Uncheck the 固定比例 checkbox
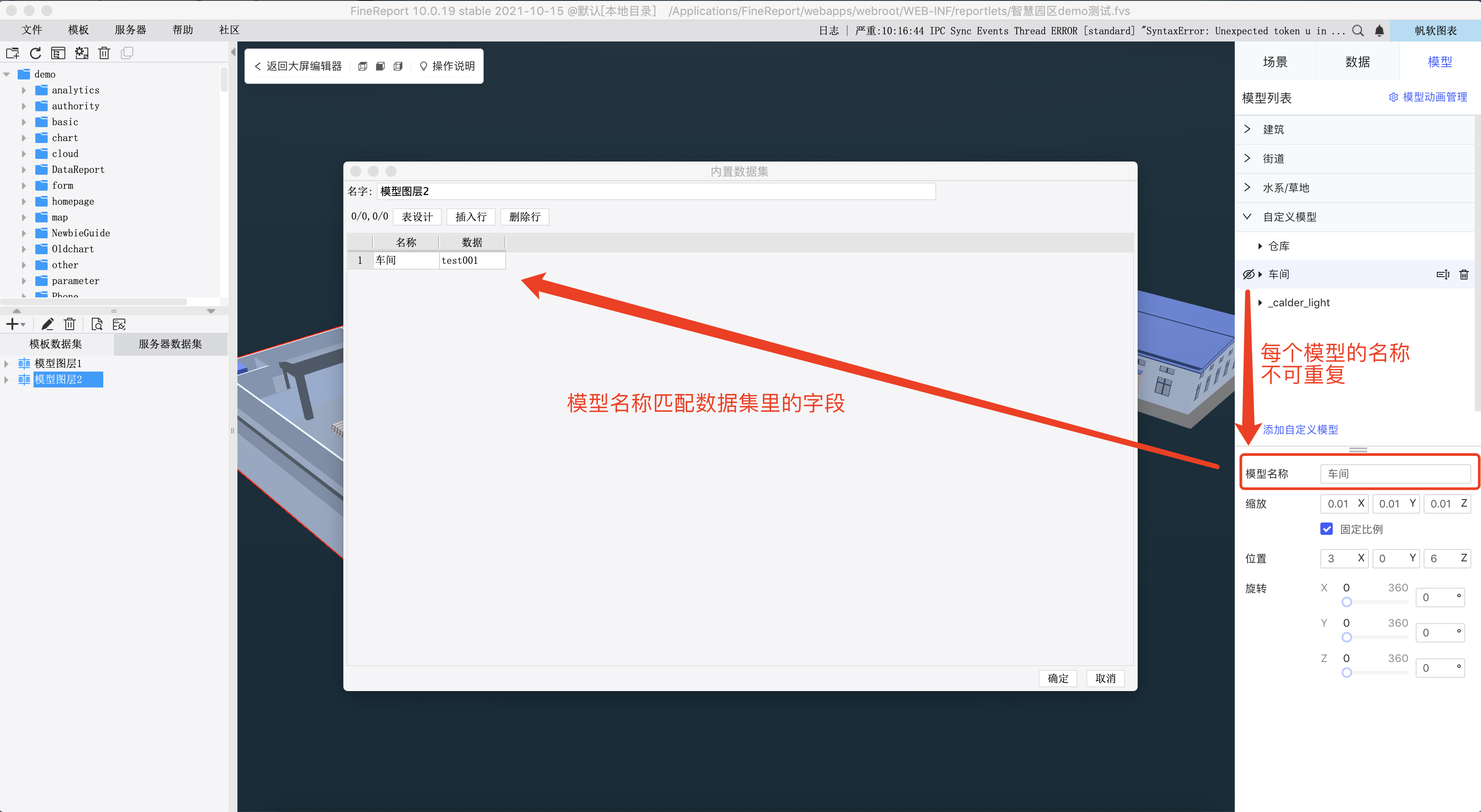 1327,529
